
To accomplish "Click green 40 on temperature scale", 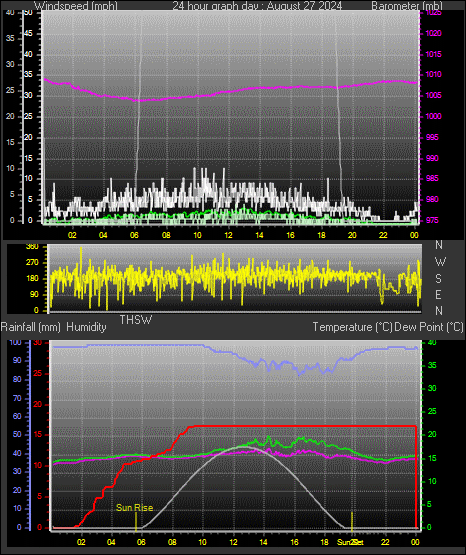I will (432, 342).
